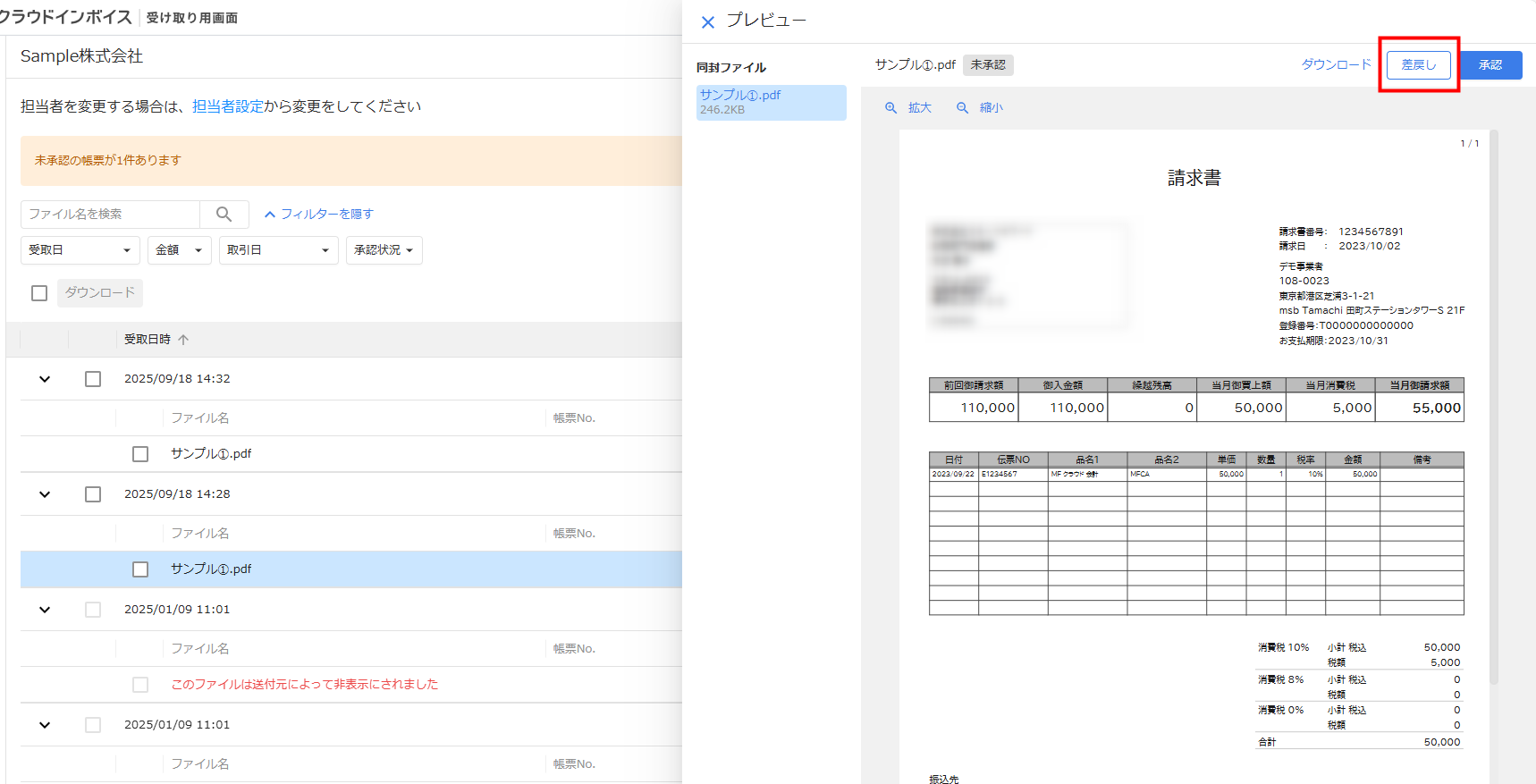Select サンプル①.pdf in 同封ファイル list

(x=771, y=102)
